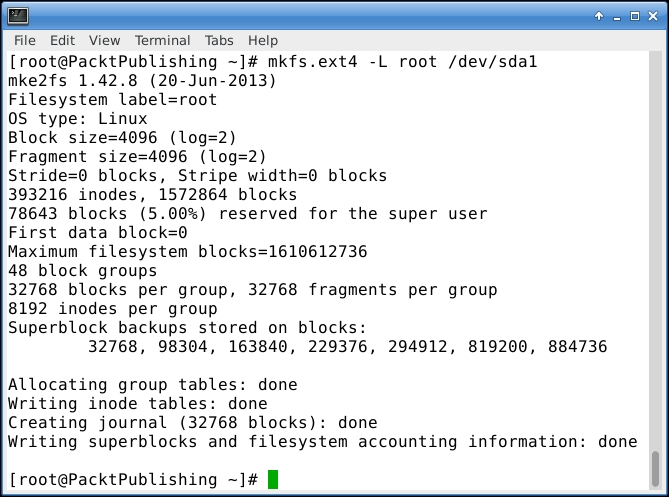Image resolution: width=669 pixels, height=497 pixels.
Task: Open the Terminal menu
Action: tap(162, 41)
